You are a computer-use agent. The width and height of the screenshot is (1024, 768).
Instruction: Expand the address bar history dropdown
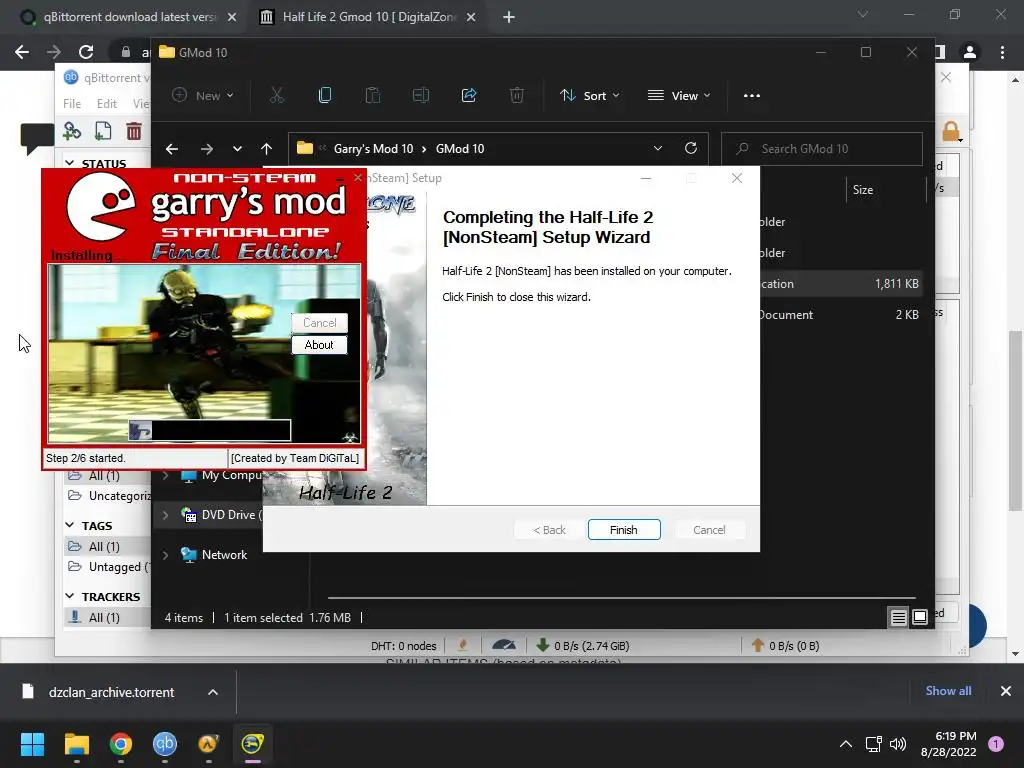click(x=658, y=149)
